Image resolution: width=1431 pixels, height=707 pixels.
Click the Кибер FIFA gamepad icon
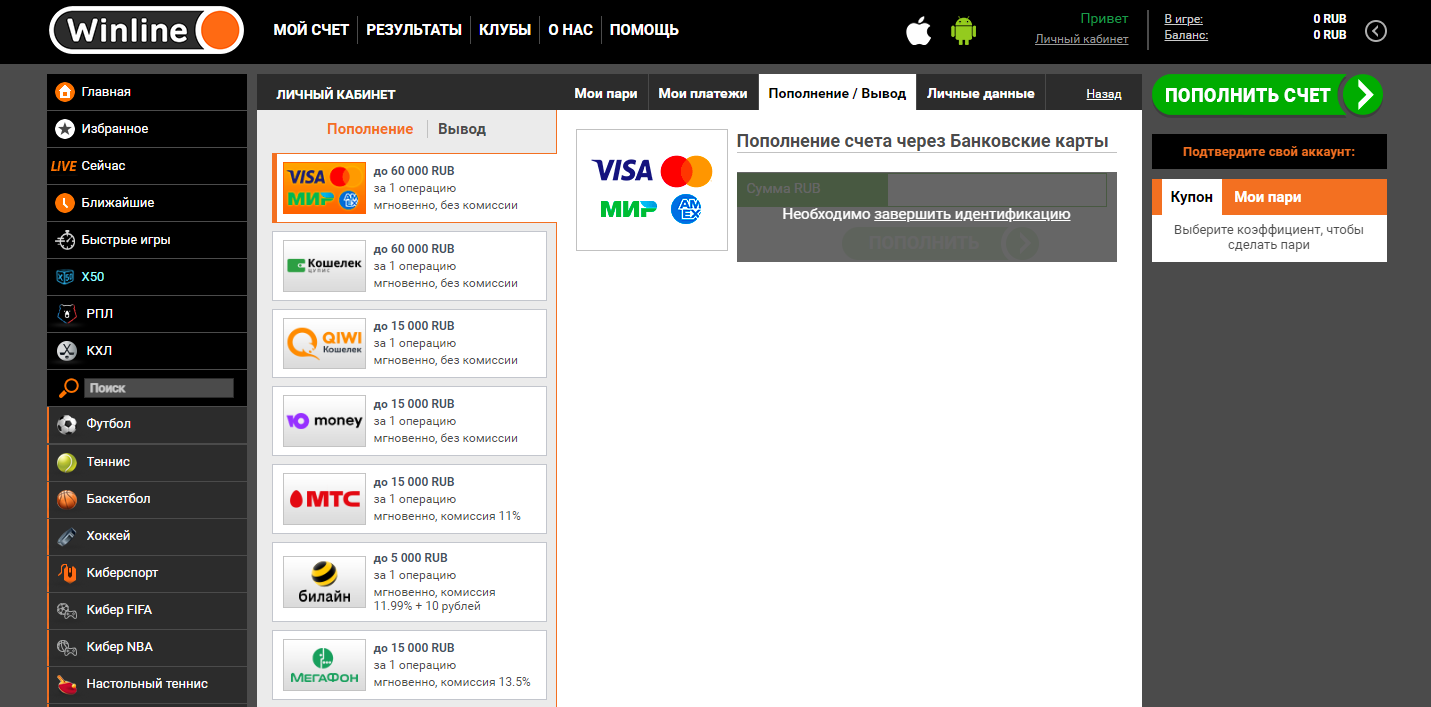(x=67, y=610)
